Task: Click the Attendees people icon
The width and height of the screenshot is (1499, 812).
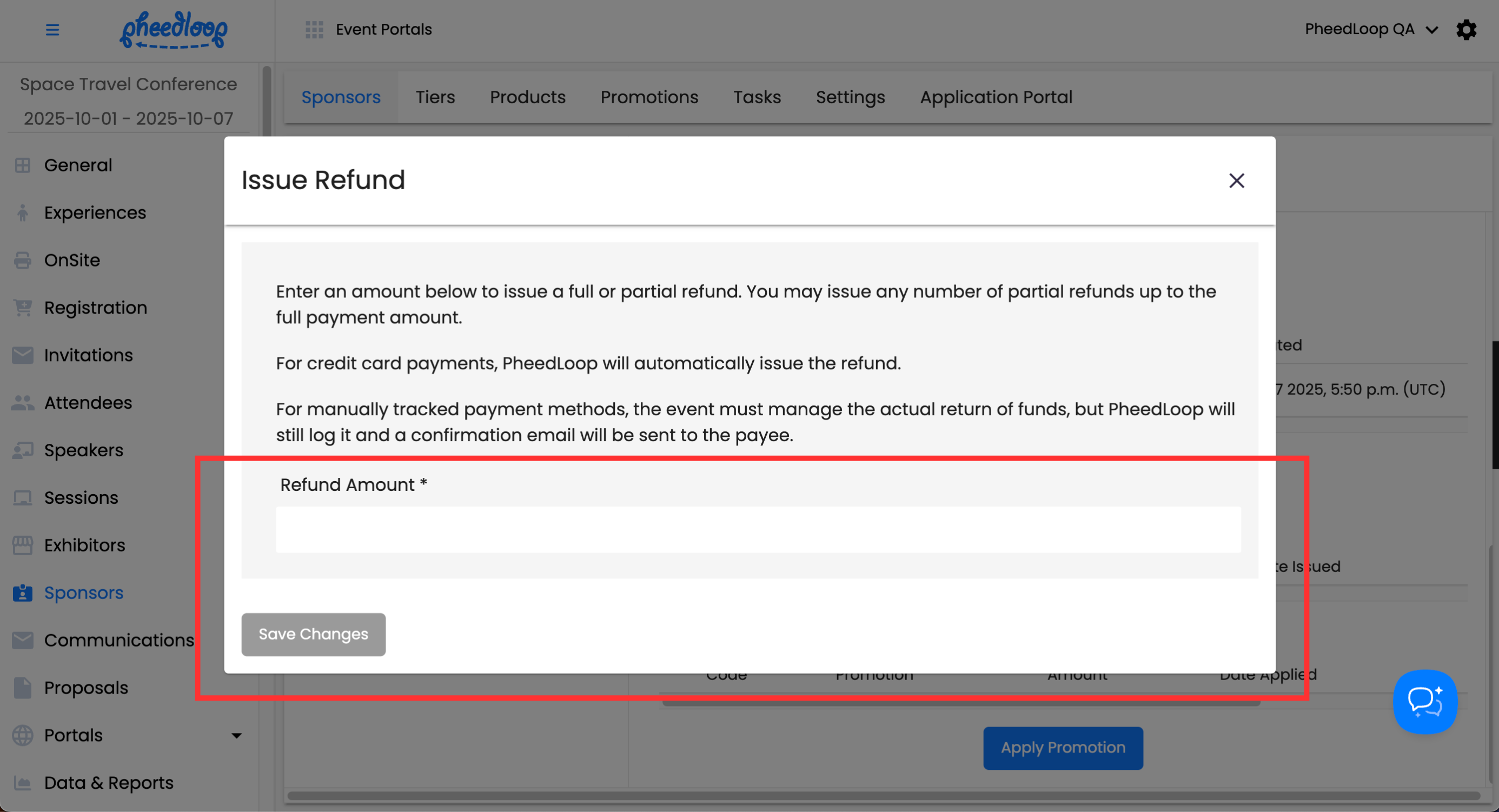Action: [x=23, y=403]
